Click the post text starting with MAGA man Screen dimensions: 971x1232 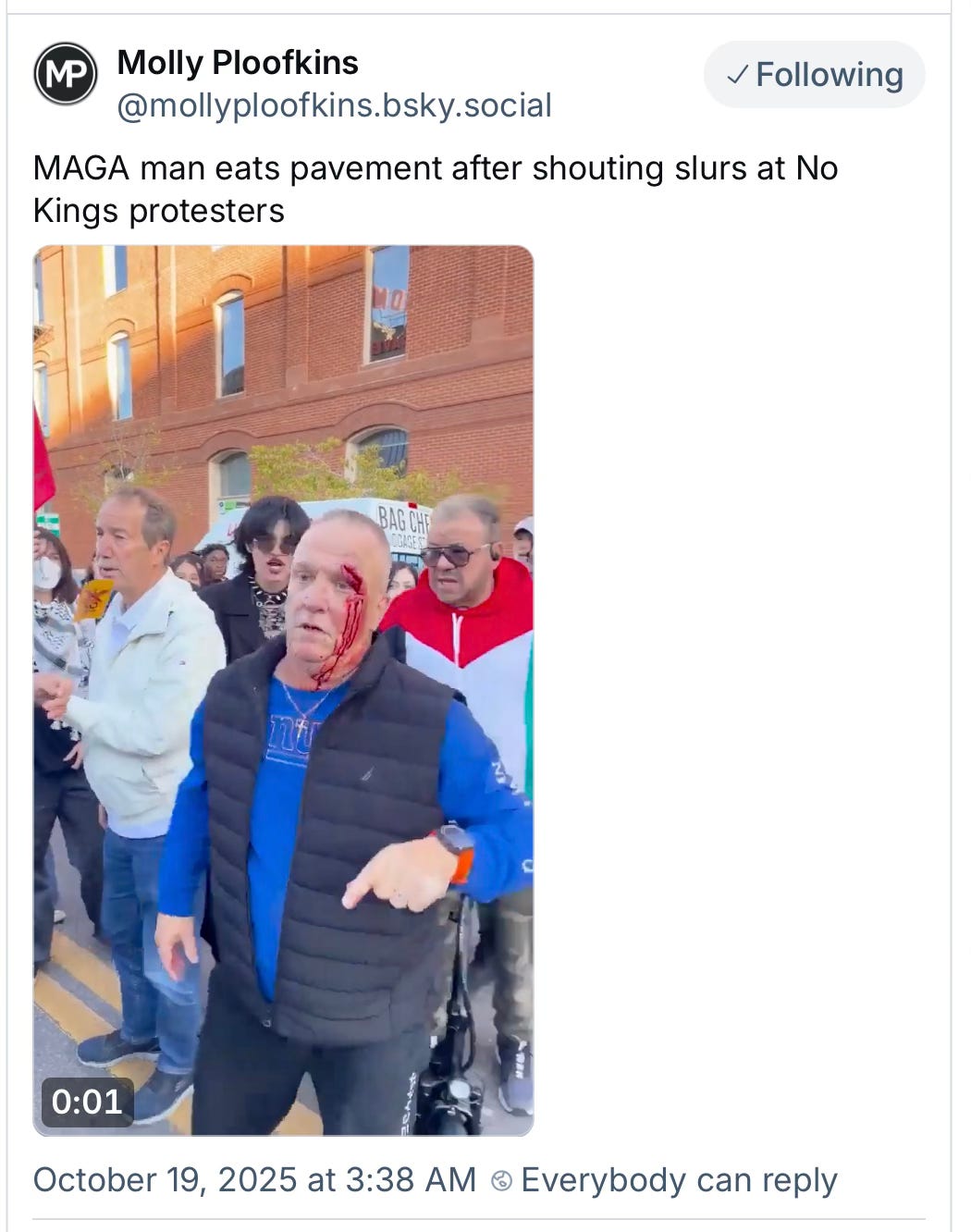436,190
